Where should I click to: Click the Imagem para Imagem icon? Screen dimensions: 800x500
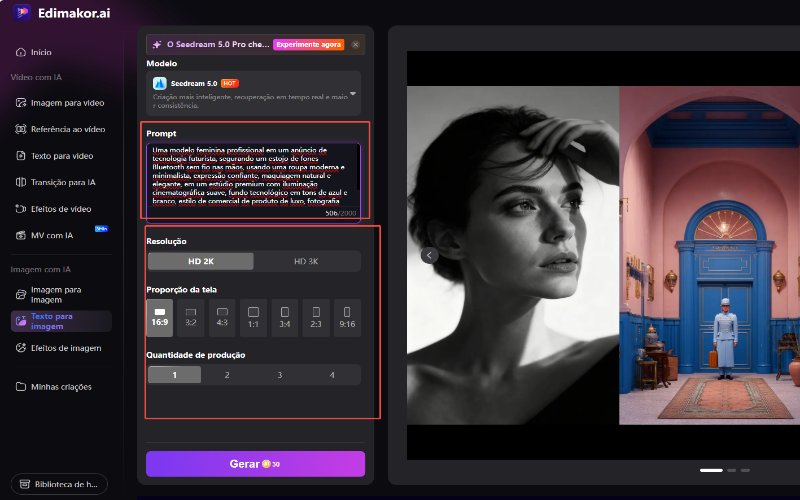(x=20, y=294)
